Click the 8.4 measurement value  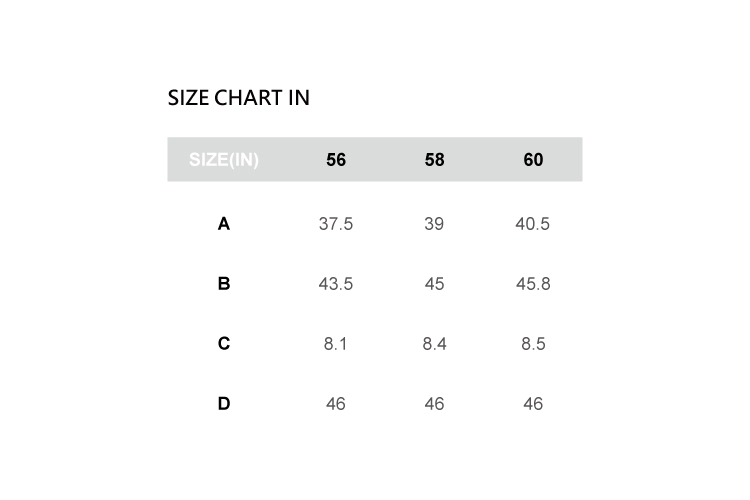point(434,344)
